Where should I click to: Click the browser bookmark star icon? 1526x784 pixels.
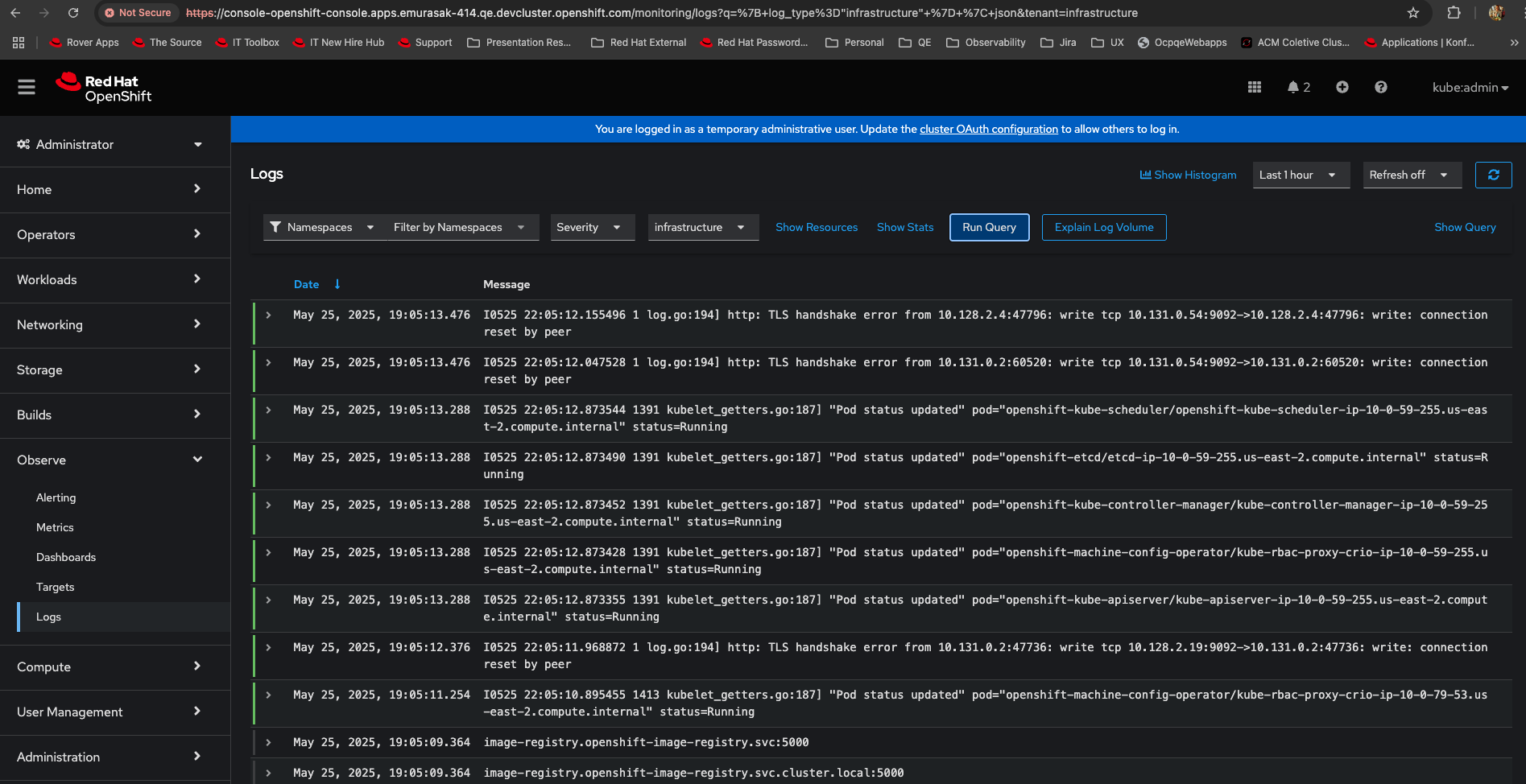(x=1412, y=13)
